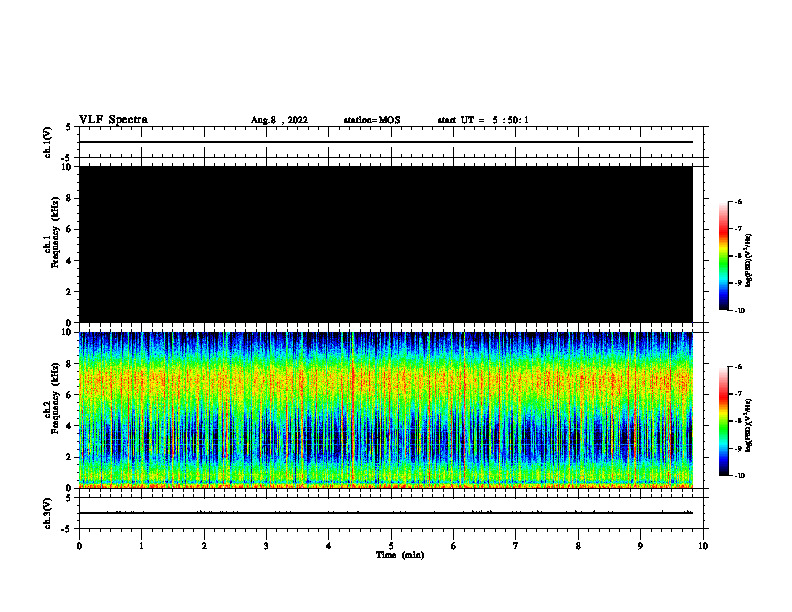
Task: Select the start UT = 5:50:1 text
Action: [x=483, y=120]
